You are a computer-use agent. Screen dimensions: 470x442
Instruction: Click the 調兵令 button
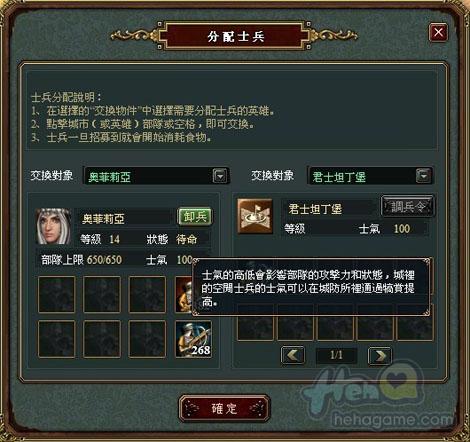click(407, 207)
